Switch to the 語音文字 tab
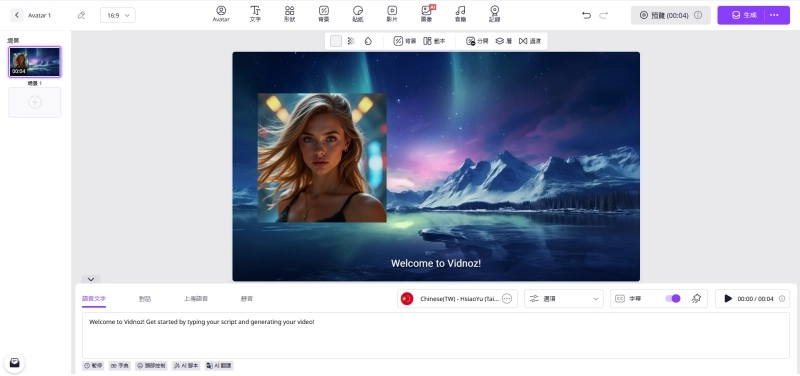 coord(94,298)
